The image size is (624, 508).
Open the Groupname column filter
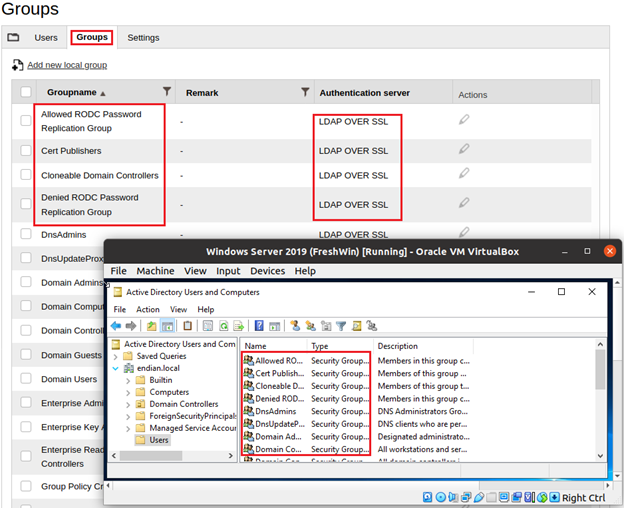(167, 91)
